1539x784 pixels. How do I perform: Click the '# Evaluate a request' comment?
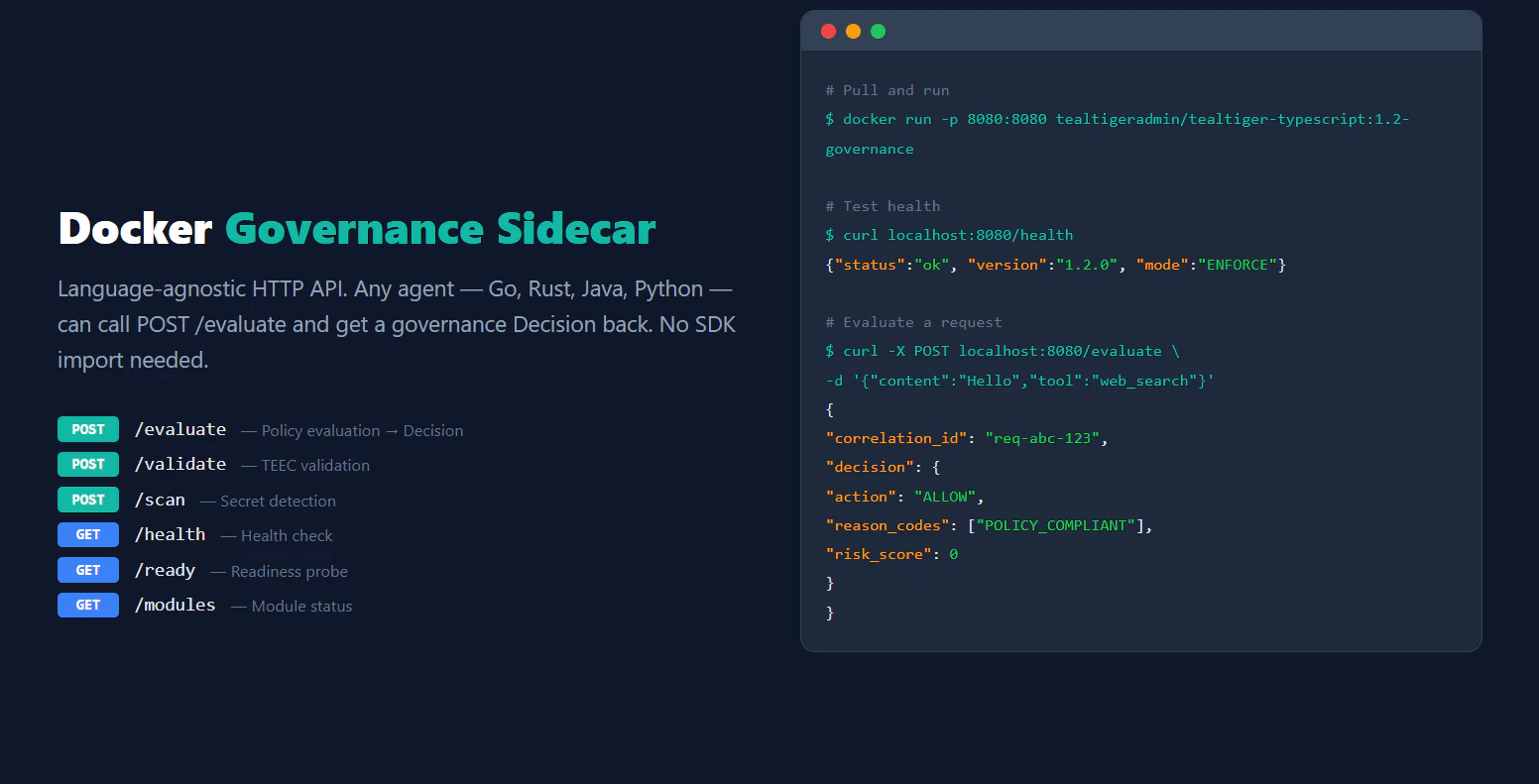point(913,322)
